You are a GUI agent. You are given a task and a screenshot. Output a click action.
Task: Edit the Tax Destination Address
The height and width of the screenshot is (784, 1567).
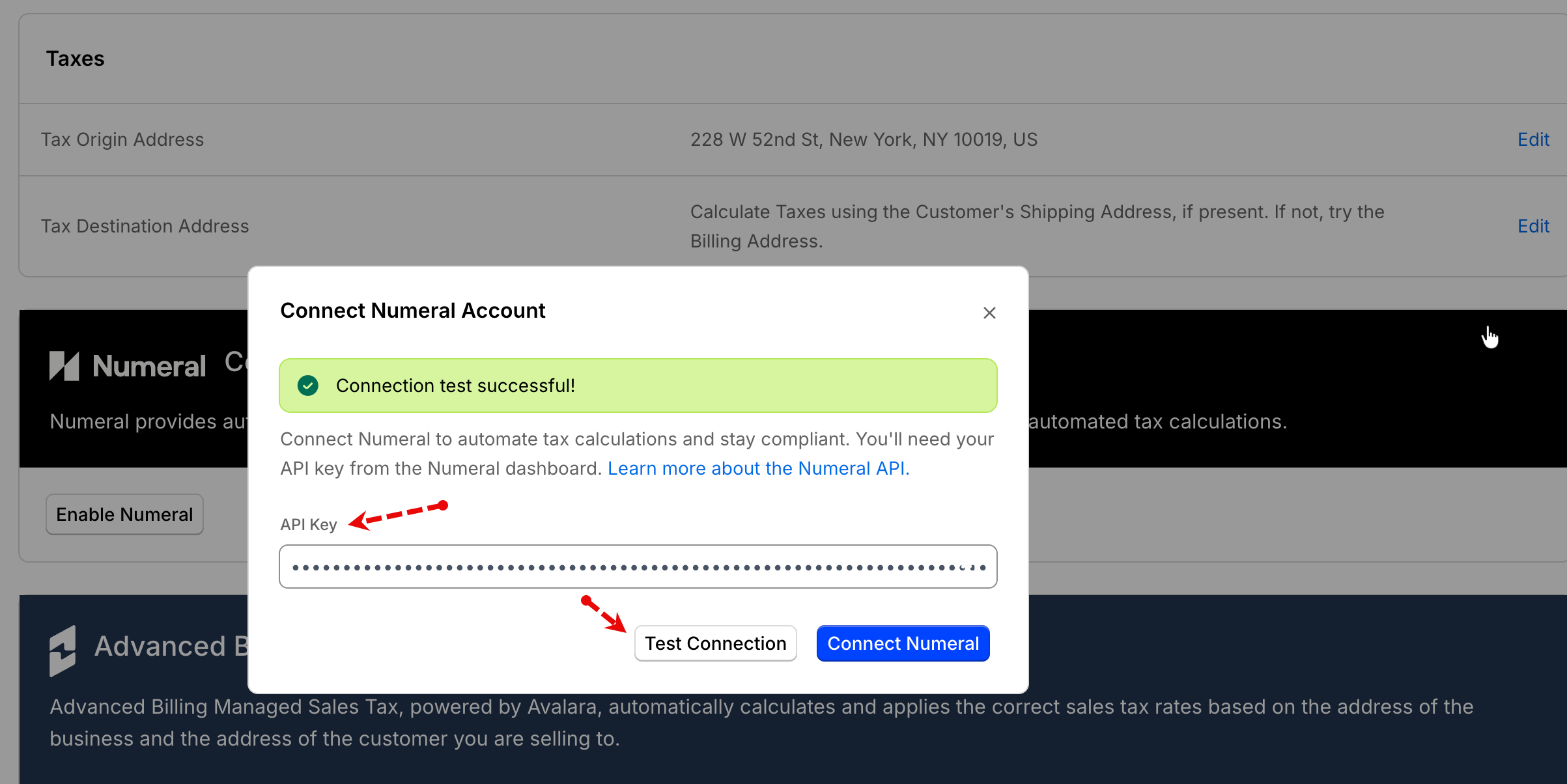1533,226
